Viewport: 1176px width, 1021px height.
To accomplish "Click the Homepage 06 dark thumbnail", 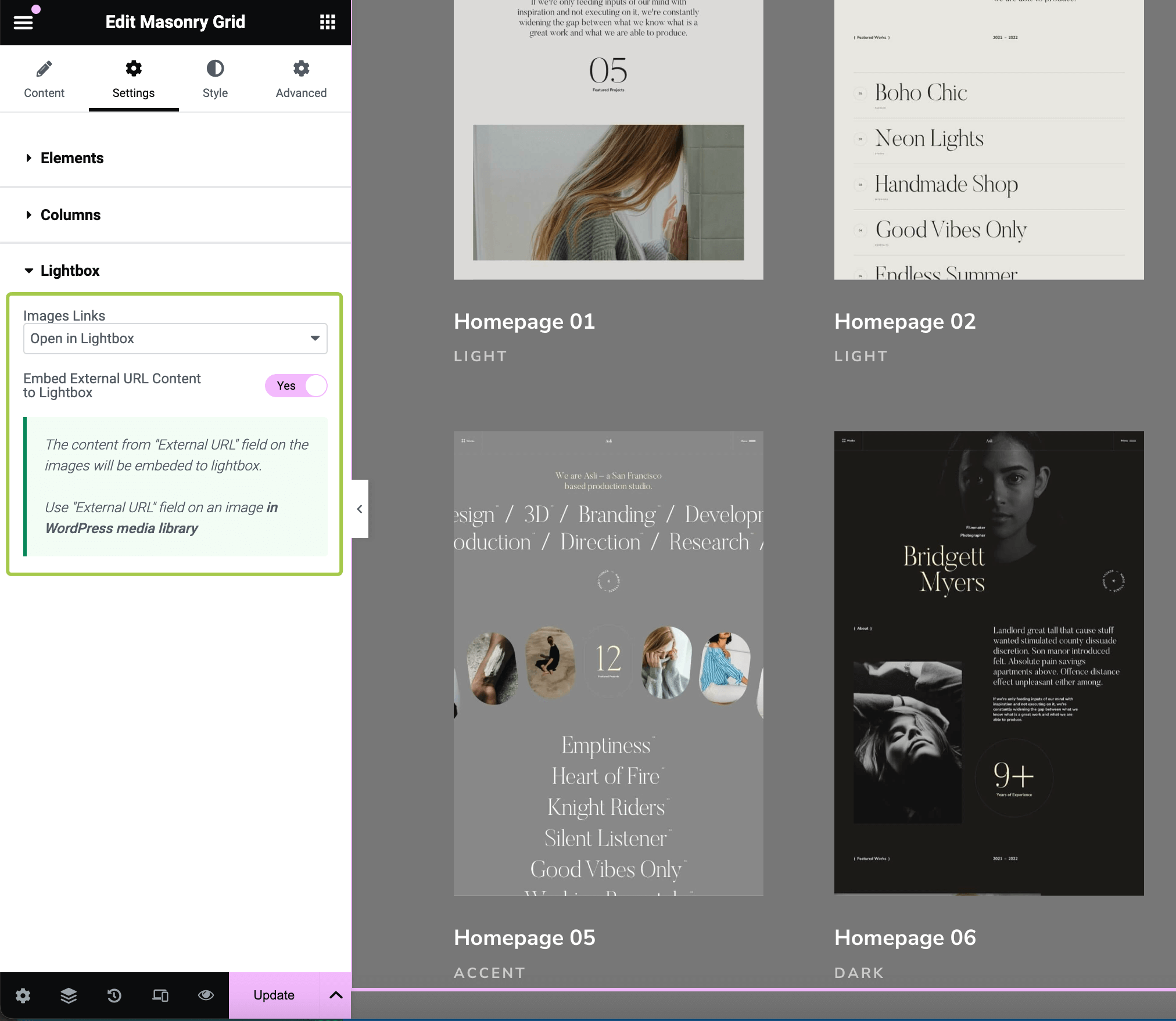I will pos(989,663).
